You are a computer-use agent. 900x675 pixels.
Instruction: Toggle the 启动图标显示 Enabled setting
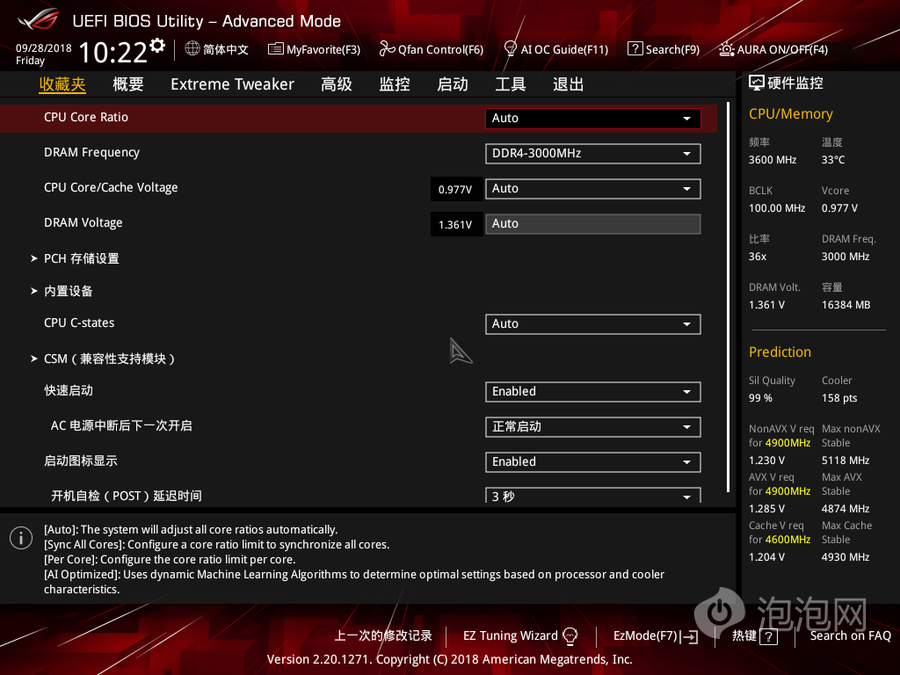[592, 462]
